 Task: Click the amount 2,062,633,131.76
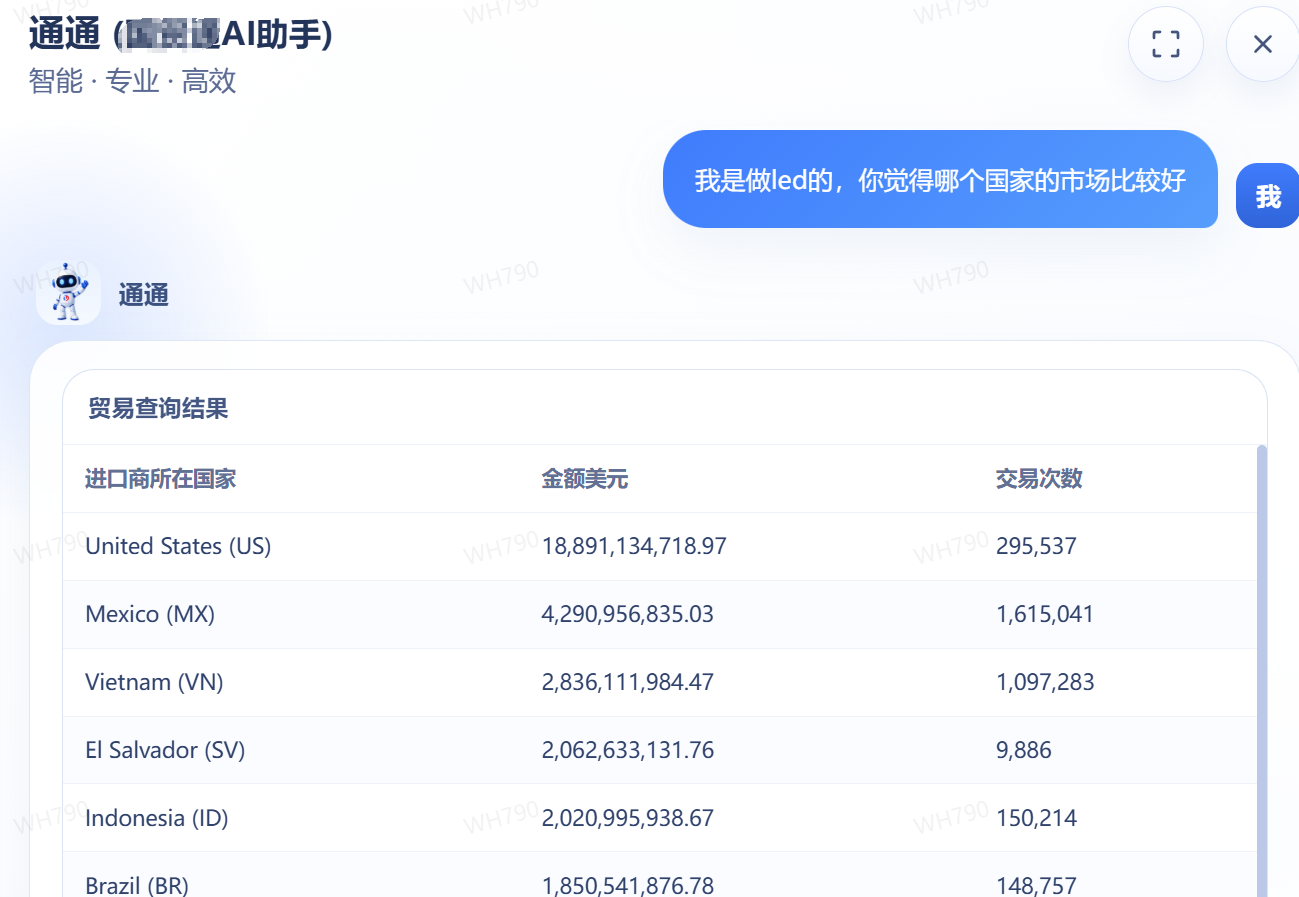[628, 750]
